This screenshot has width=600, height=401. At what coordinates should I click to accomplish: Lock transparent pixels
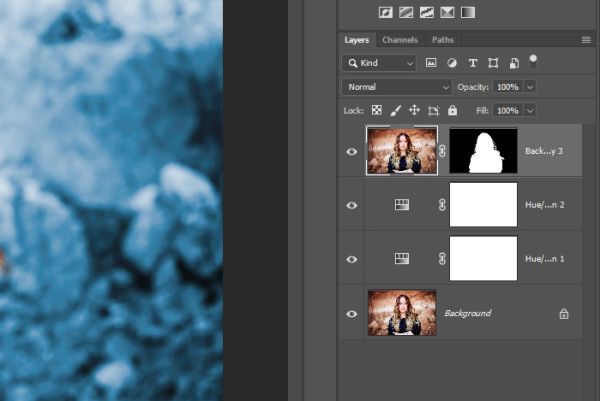pos(377,111)
